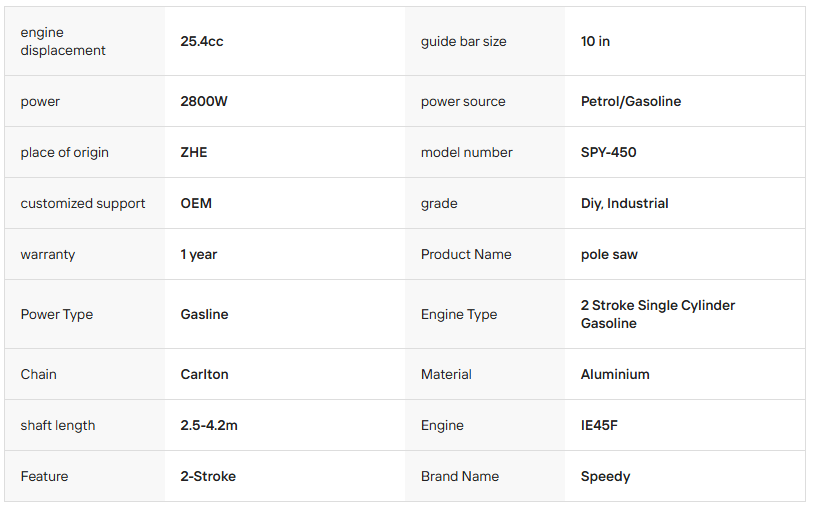
Task: Click the OEM customized support value
Action: (x=196, y=204)
